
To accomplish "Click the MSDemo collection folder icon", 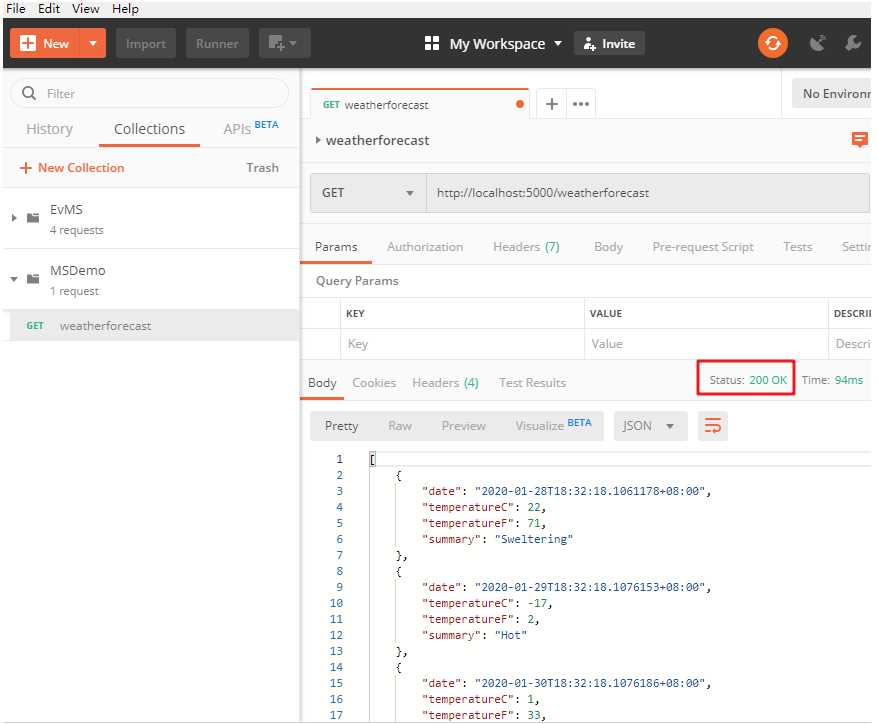I will 34,279.
